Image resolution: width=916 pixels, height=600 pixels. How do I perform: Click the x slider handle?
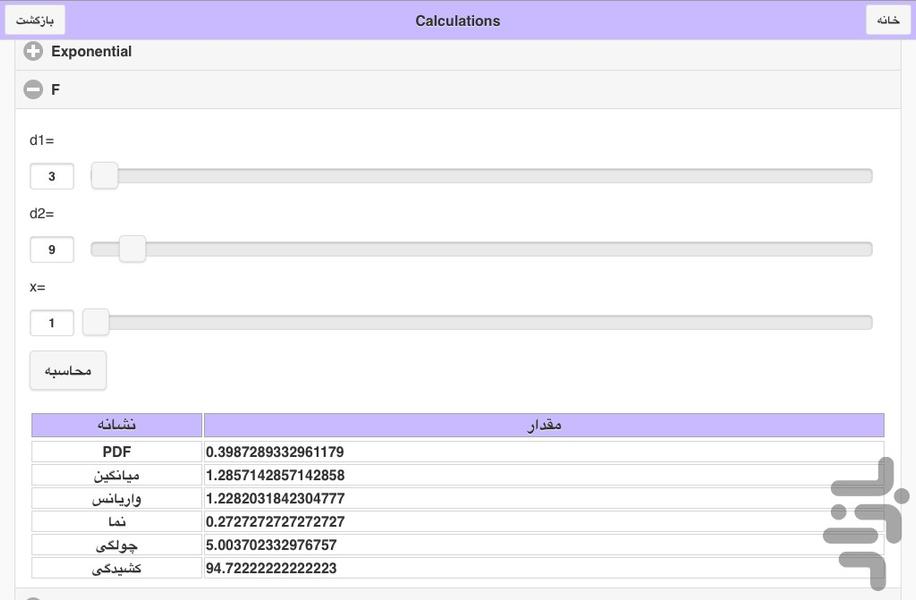[x=96, y=322]
